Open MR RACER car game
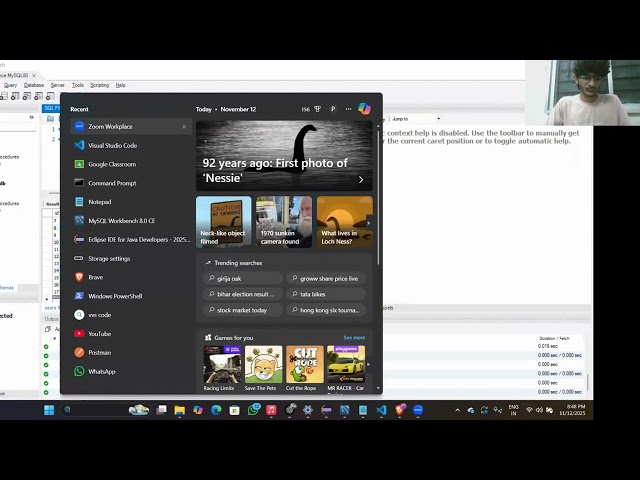This screenshot has height=480, width=640. coord(346,368)
